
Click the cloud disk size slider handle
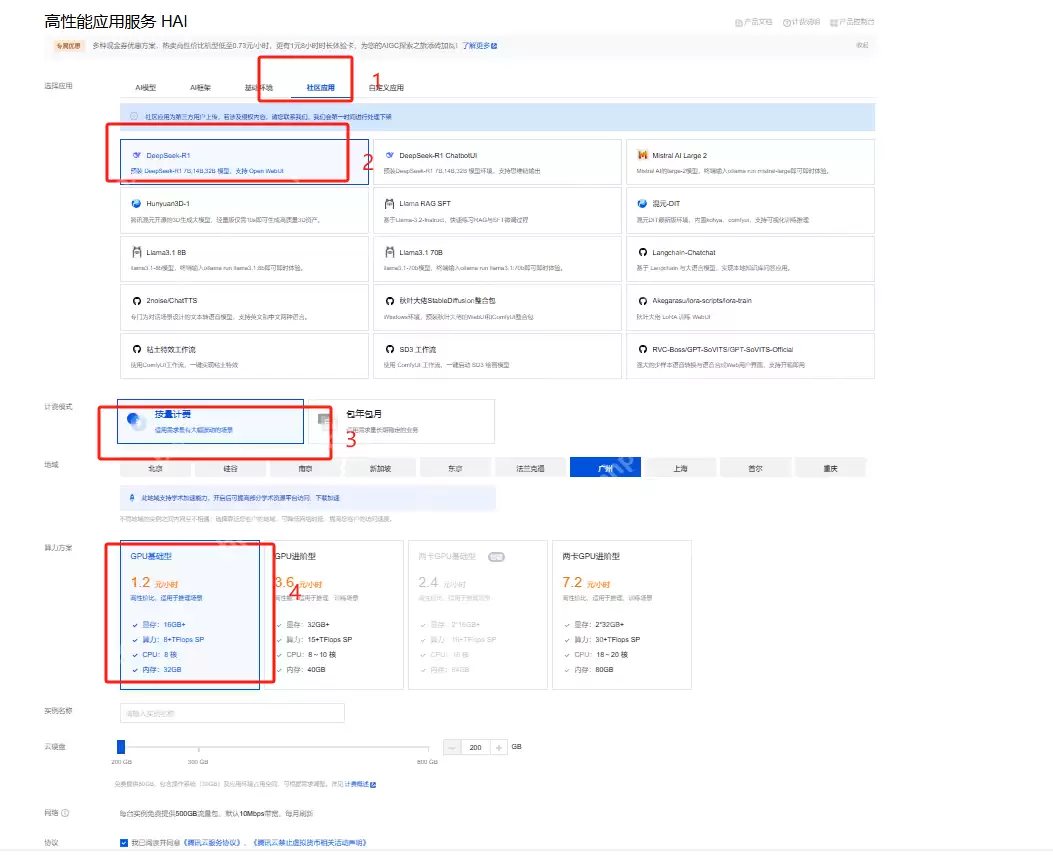[121, 746]
